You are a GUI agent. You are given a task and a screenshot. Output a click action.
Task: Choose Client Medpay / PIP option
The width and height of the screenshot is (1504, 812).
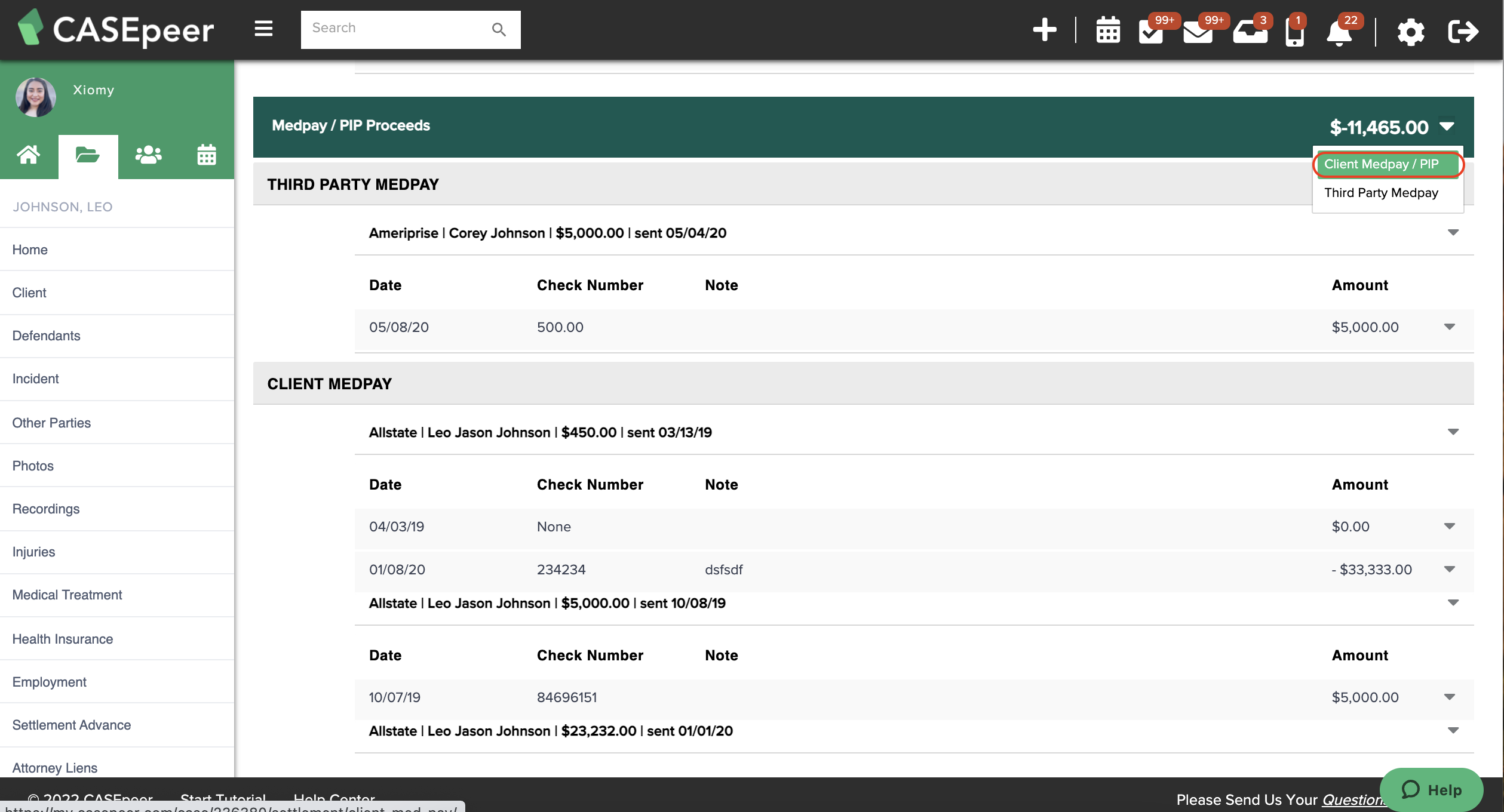click(1388, 164)
